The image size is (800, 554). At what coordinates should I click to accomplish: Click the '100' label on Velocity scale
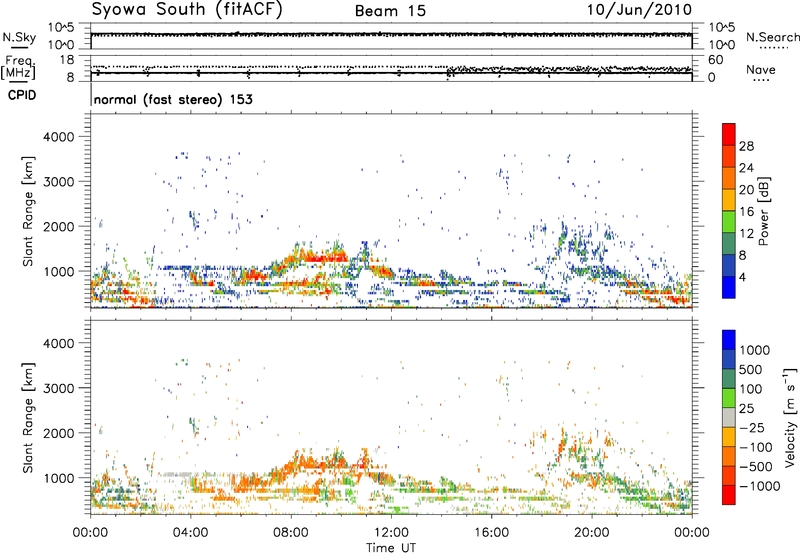751,389
